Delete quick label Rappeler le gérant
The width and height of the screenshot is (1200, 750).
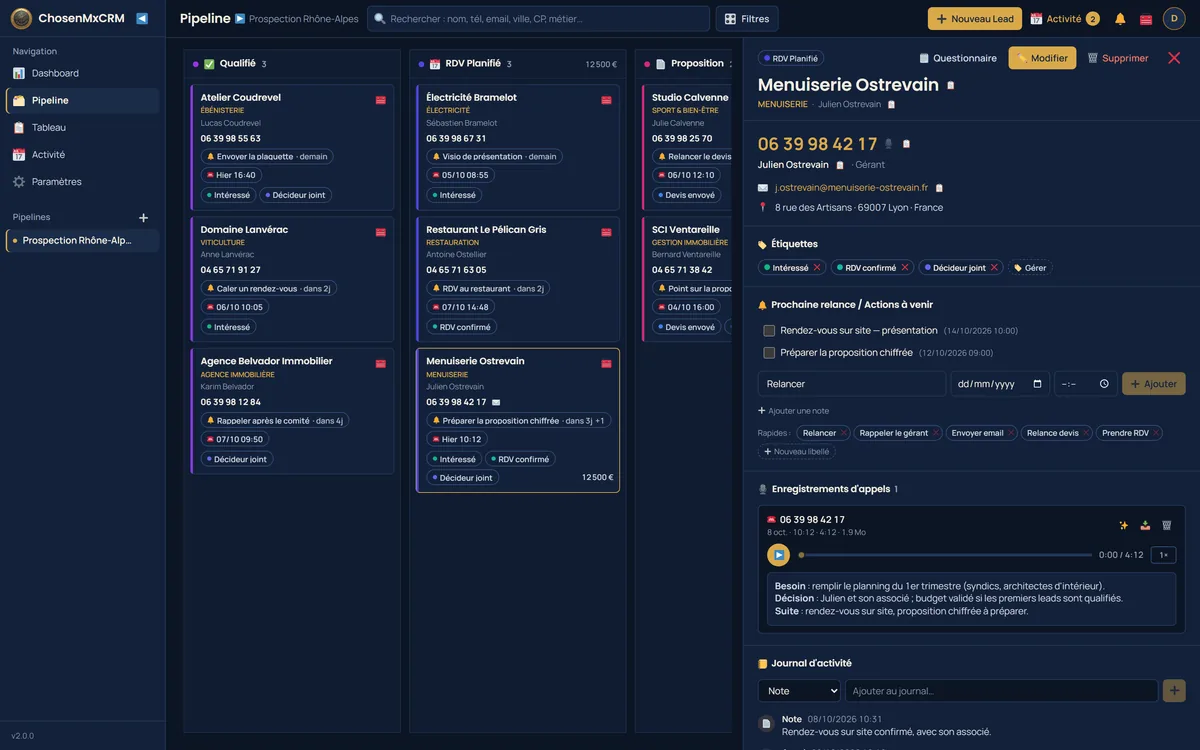click(936, 433)
